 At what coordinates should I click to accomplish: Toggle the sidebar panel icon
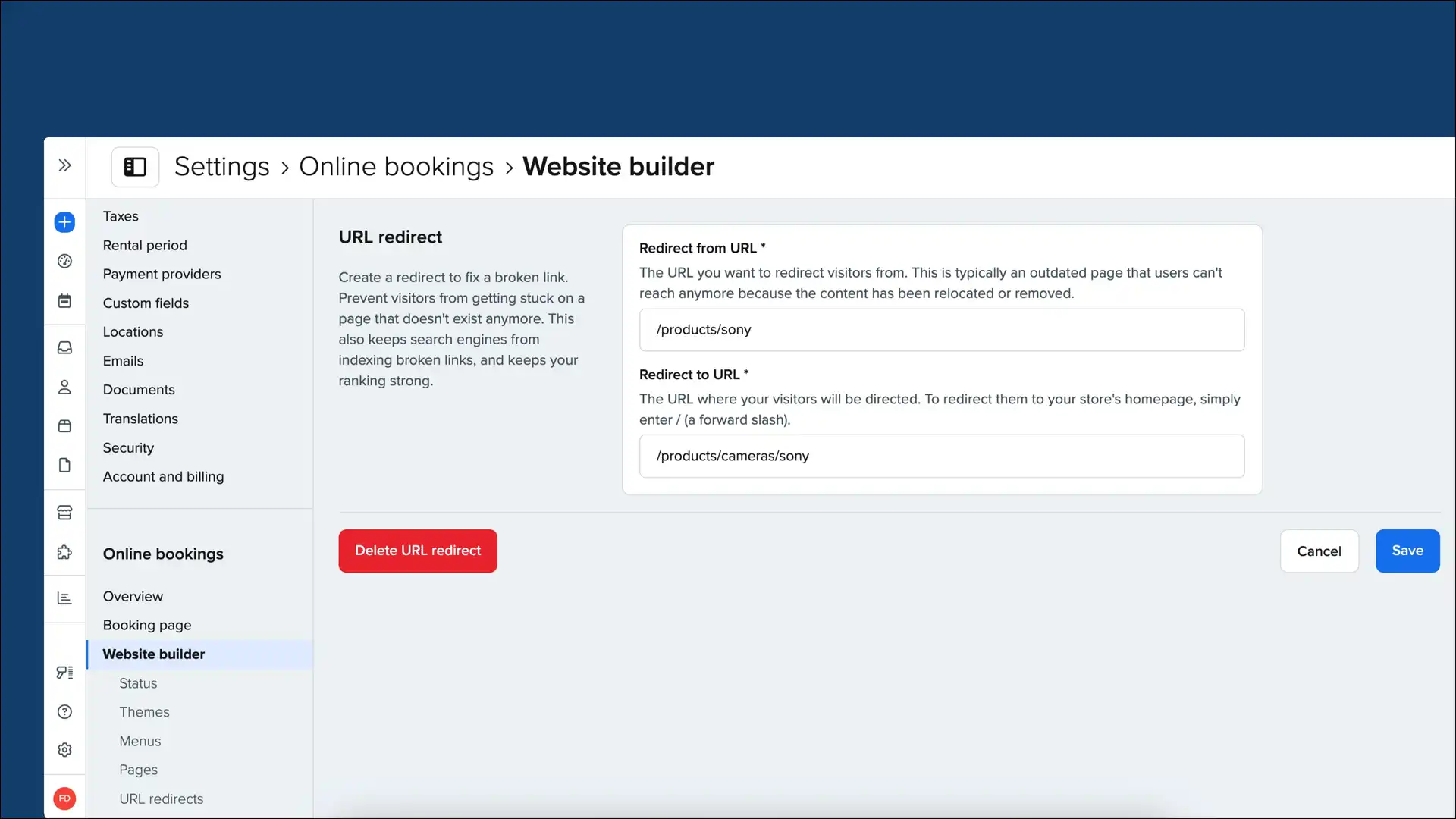pyautogui.click(x=134, y=167)
